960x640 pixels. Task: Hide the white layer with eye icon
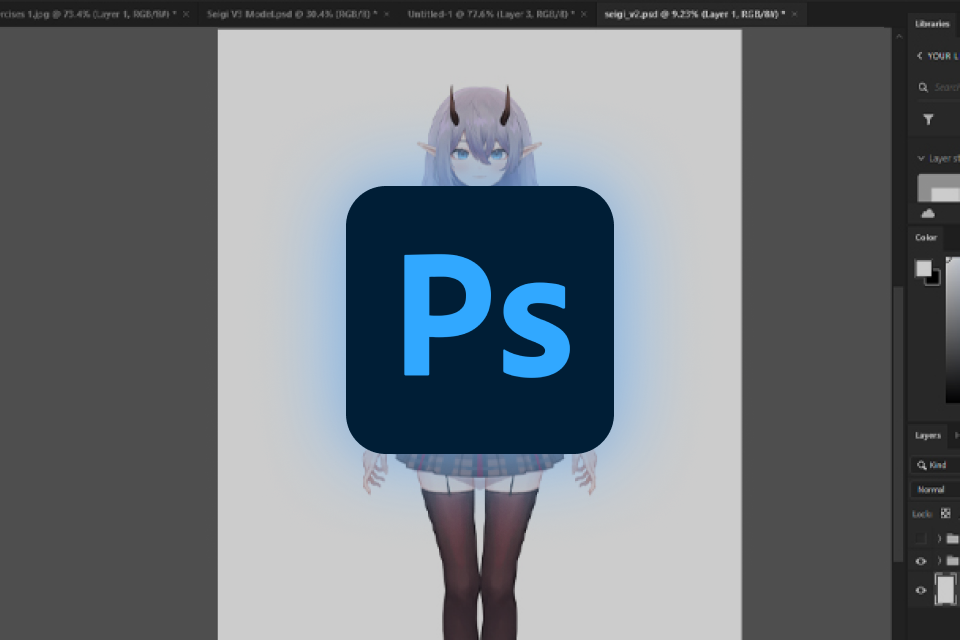pyautogui.click(x=921, y=590)
